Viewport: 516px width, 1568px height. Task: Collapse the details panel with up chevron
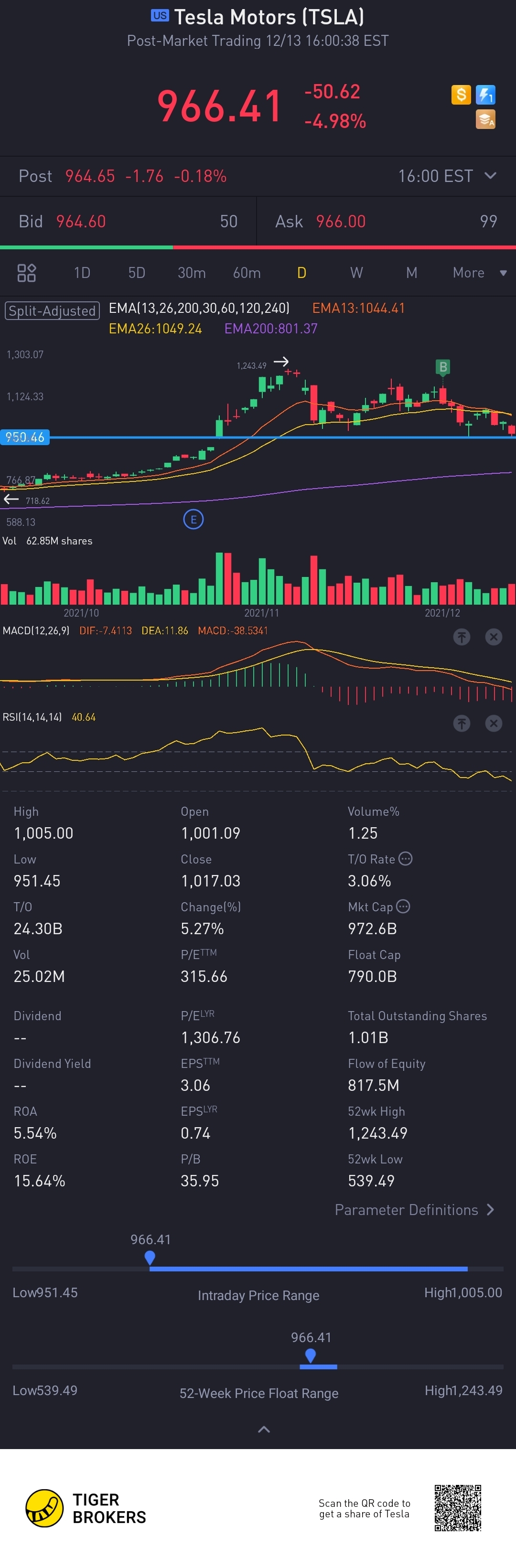point(264,1429)
